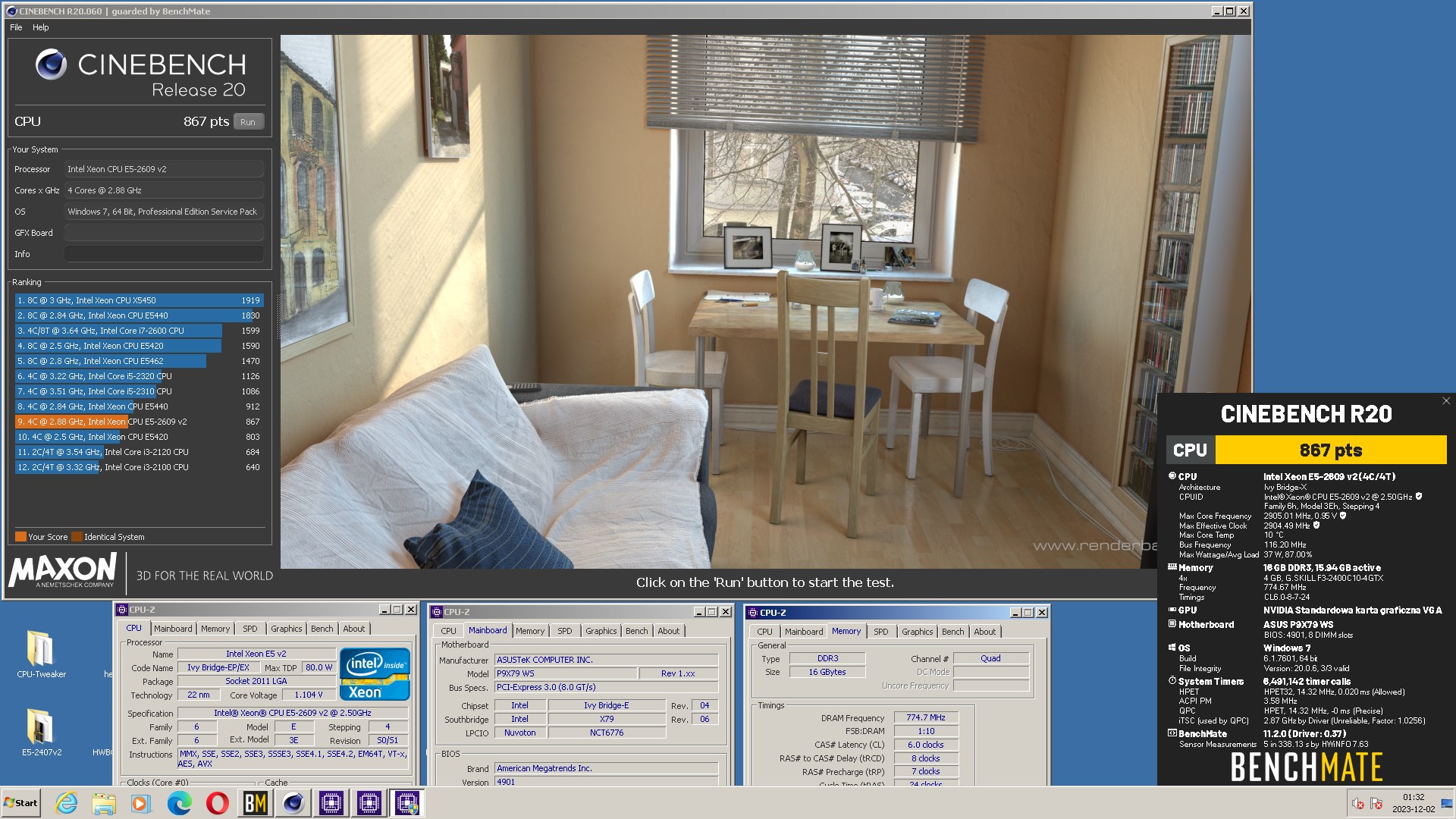Screen dimensions: 1456x819
Task: Open About tab in first CPU-Z window
Action: [354, 629]
